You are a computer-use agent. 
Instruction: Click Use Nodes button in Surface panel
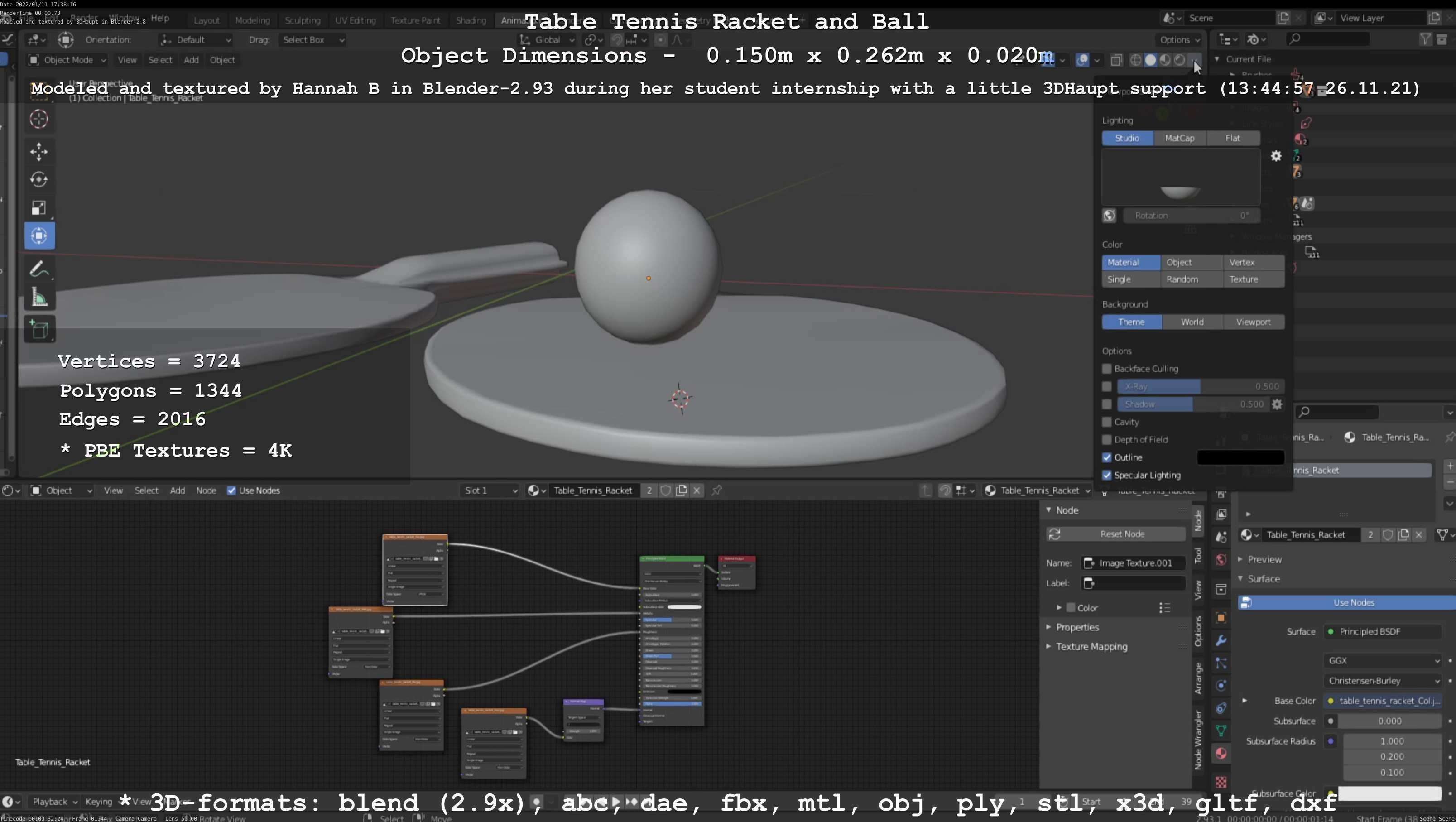coord(1347,603)
